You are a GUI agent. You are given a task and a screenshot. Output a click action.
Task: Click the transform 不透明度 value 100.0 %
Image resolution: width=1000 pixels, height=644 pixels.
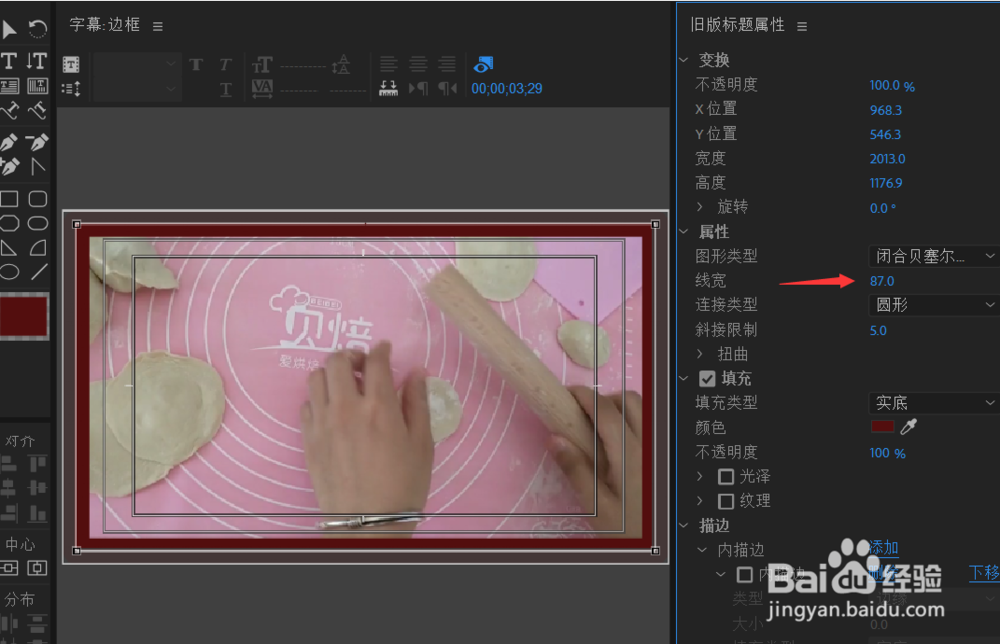coord(892,85)
